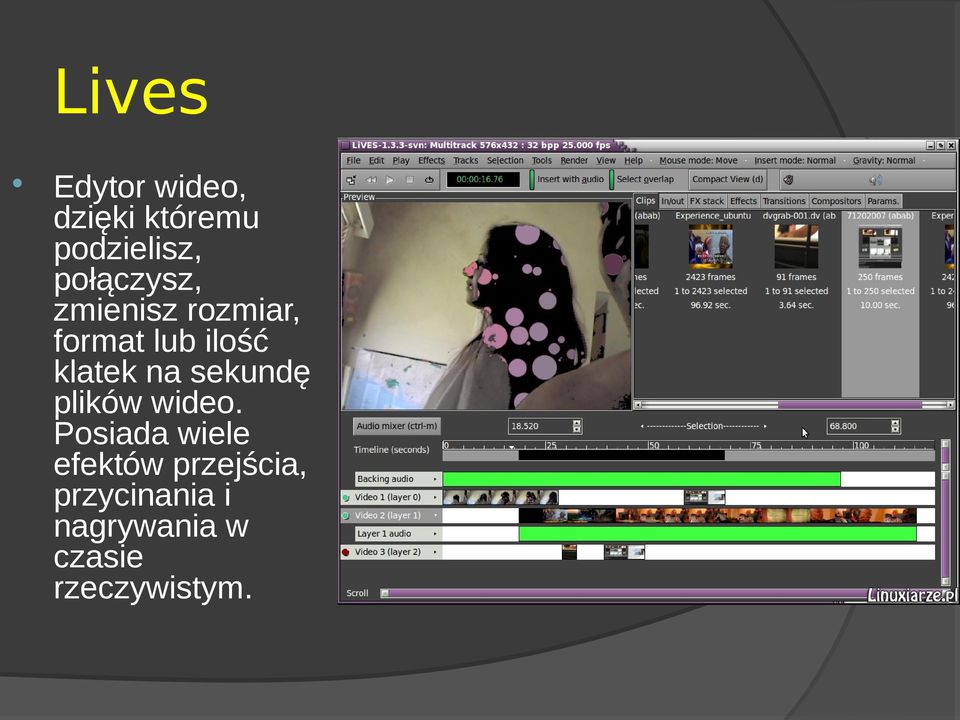Switch to the Compositors tab
960x720 pixels.
[836, 201]
